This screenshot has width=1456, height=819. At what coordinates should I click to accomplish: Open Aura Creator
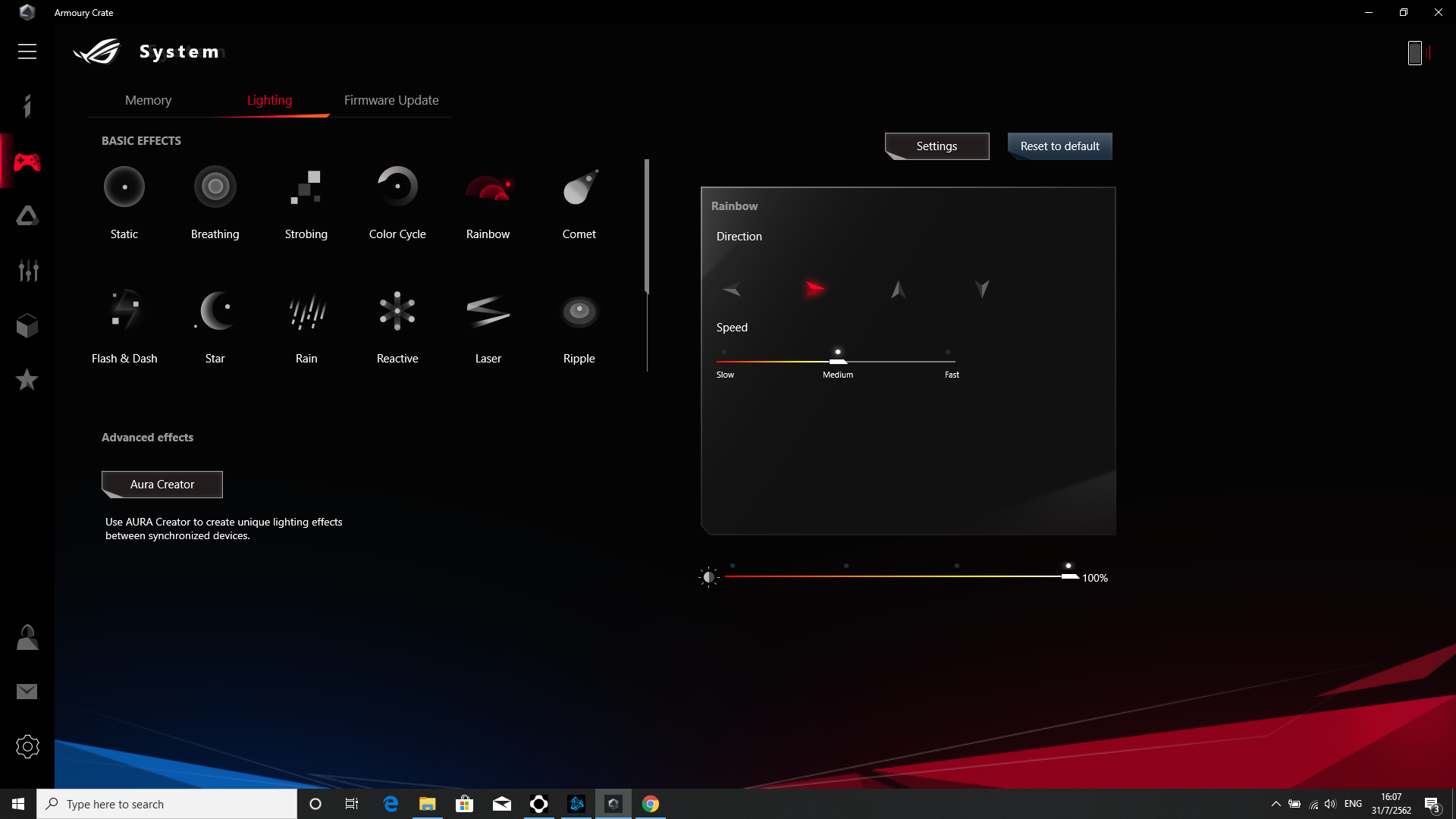point(162,485)
